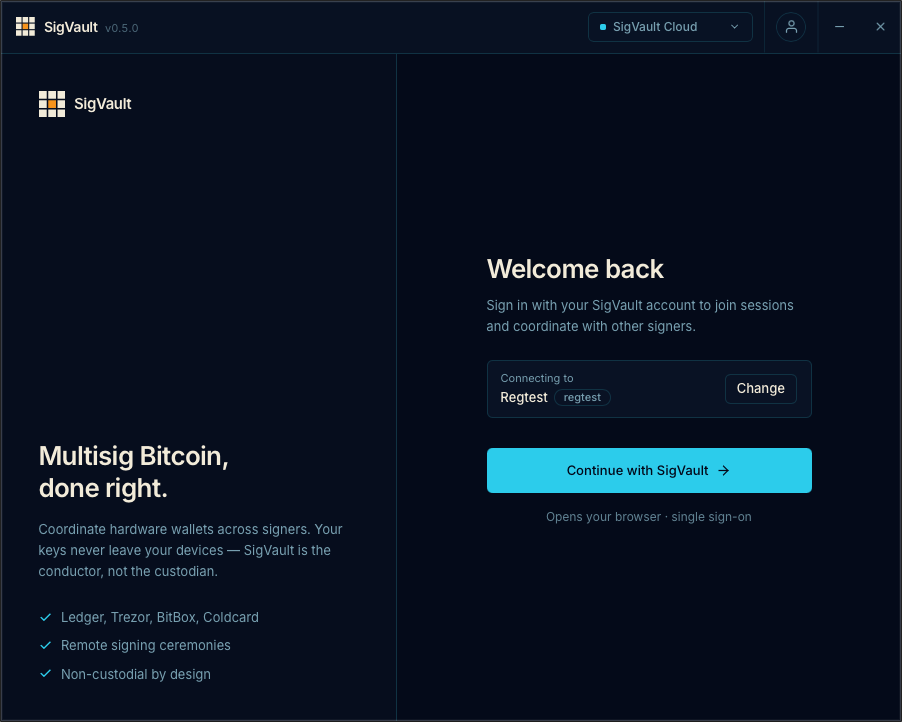This screenshot has height=722, width=902.
Task: Click the Welcome back heading
Action: 575,269
